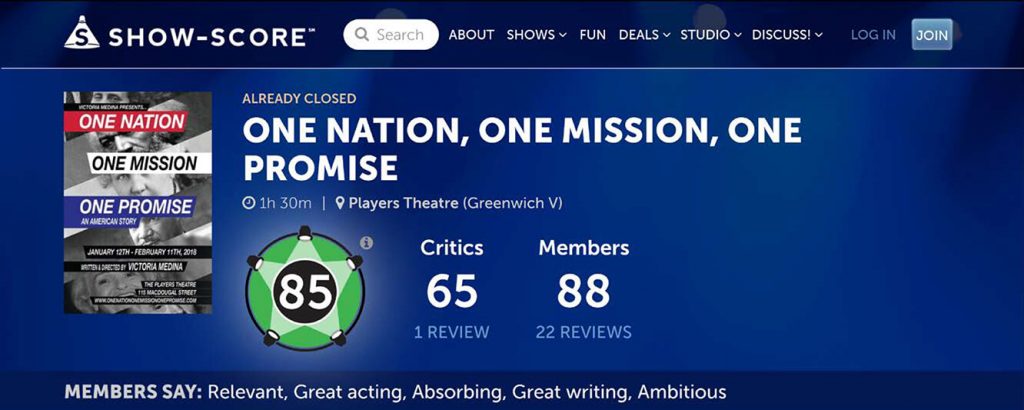Focus the Search input field
The height and width of the screenshot is (410, 1024).
391,35
